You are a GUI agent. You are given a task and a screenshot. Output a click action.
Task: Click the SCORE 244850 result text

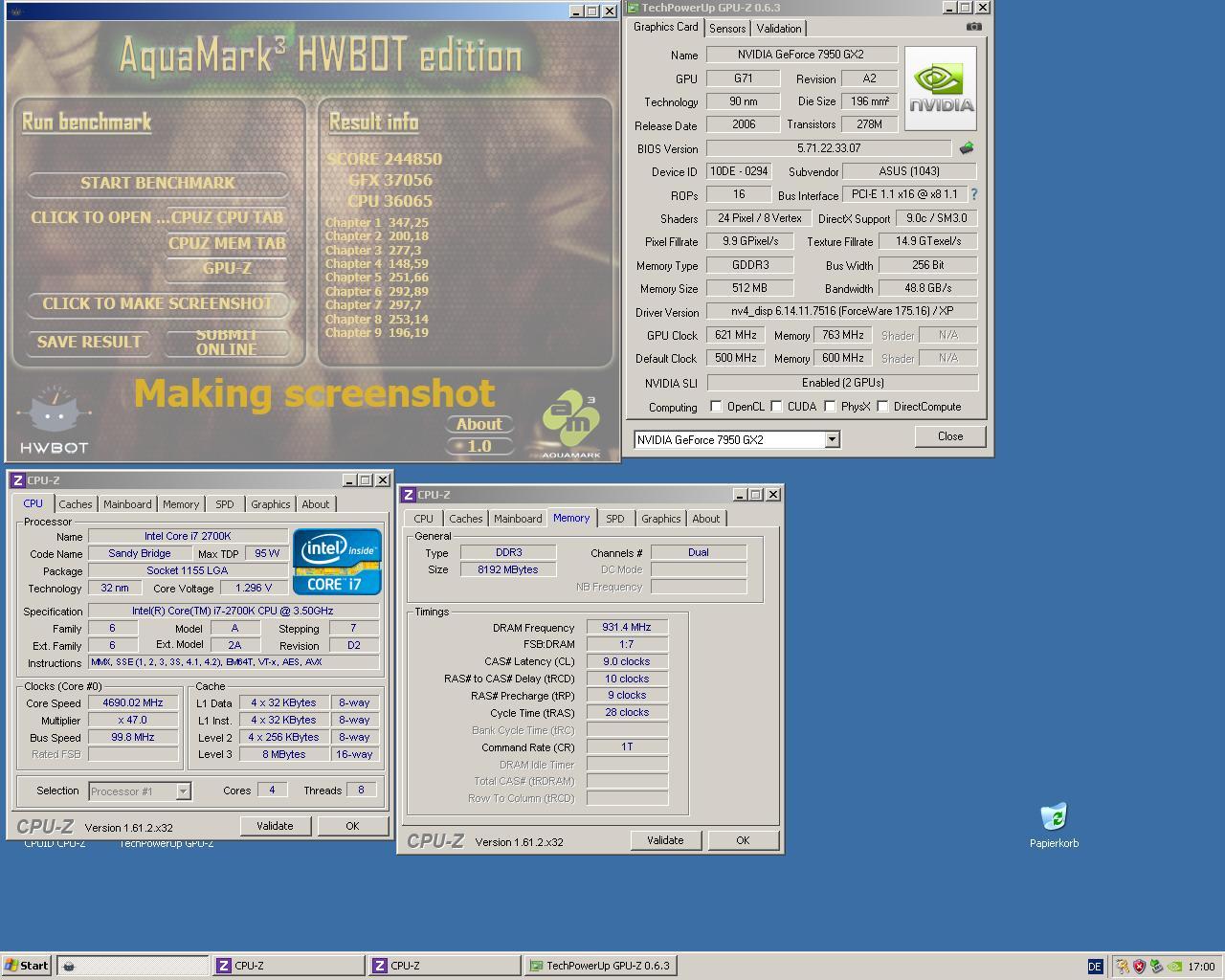pos(384,159)
